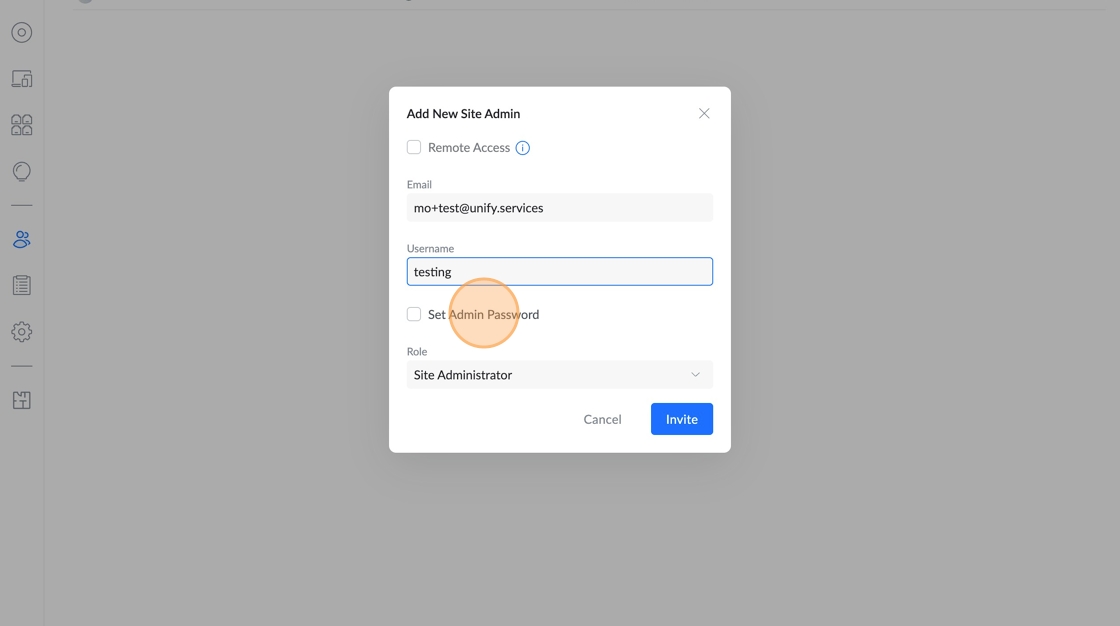Click the Remote Access label text

(469, 148)
